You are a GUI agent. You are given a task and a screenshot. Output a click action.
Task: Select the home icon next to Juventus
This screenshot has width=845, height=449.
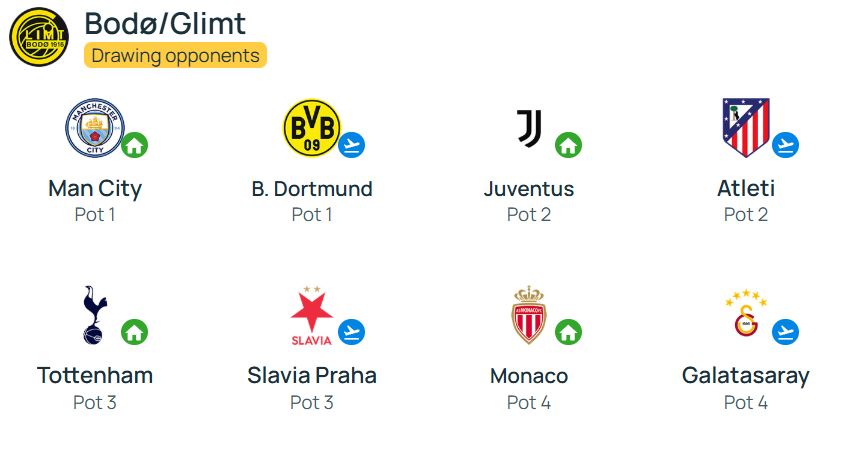click(569, 145)
